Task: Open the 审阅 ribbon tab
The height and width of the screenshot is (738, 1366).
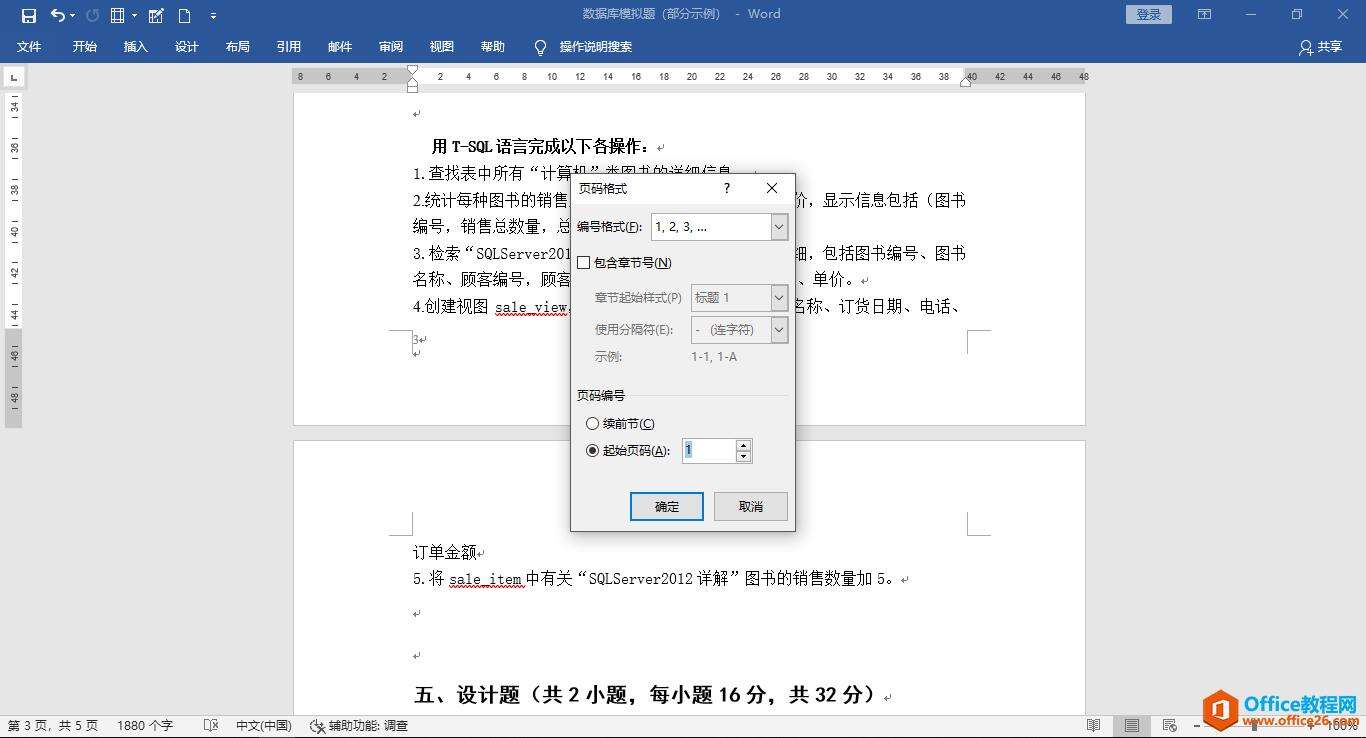Action: (391, 47)
